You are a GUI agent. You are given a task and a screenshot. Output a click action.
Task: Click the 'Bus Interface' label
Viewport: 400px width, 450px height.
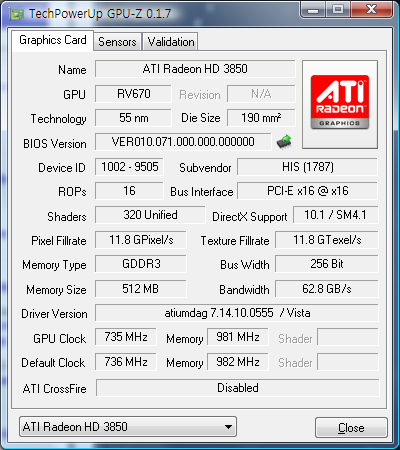(x=202, y=192)
